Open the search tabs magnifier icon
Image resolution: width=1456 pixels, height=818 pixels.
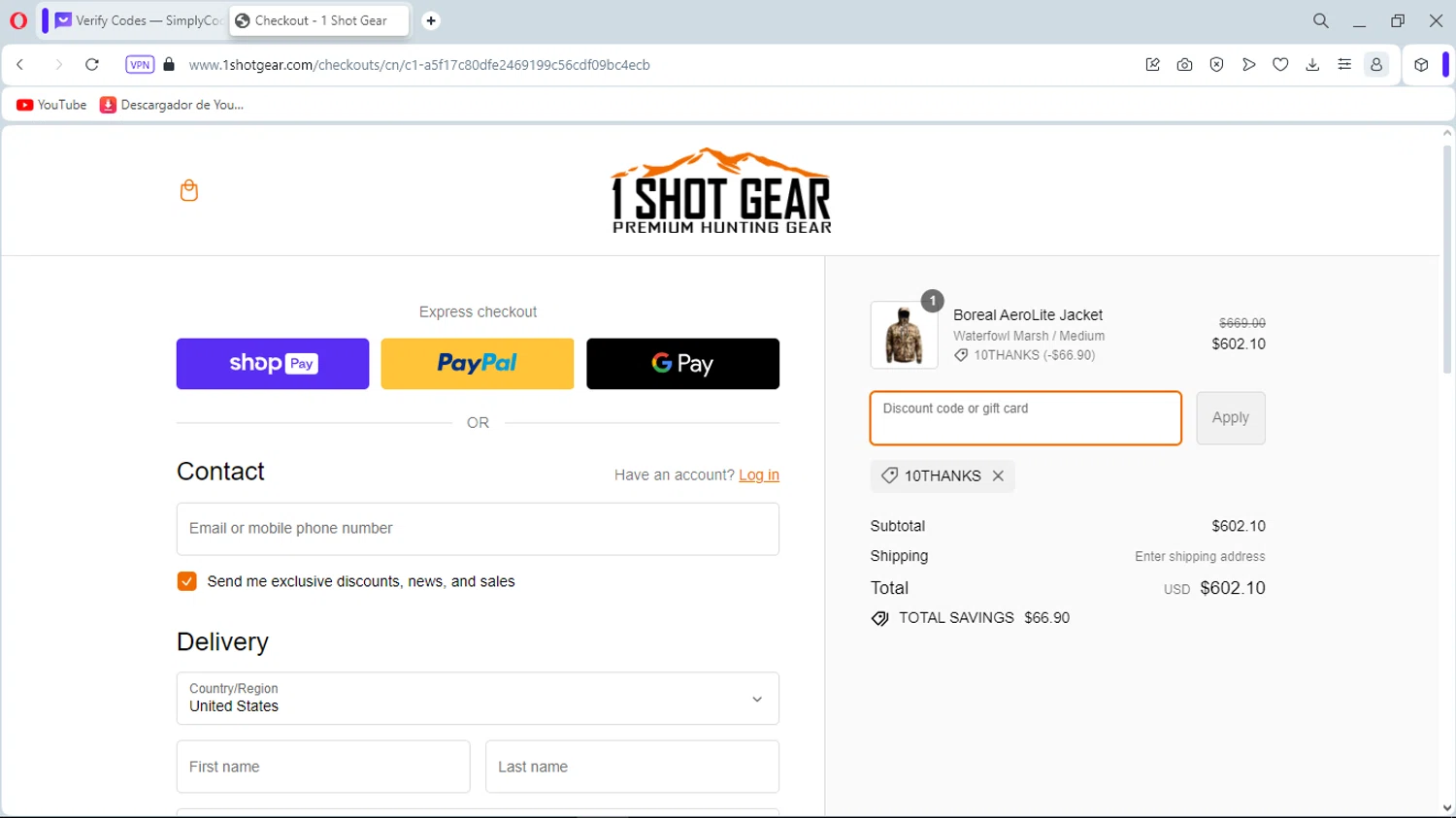[x=1320, y=20]
